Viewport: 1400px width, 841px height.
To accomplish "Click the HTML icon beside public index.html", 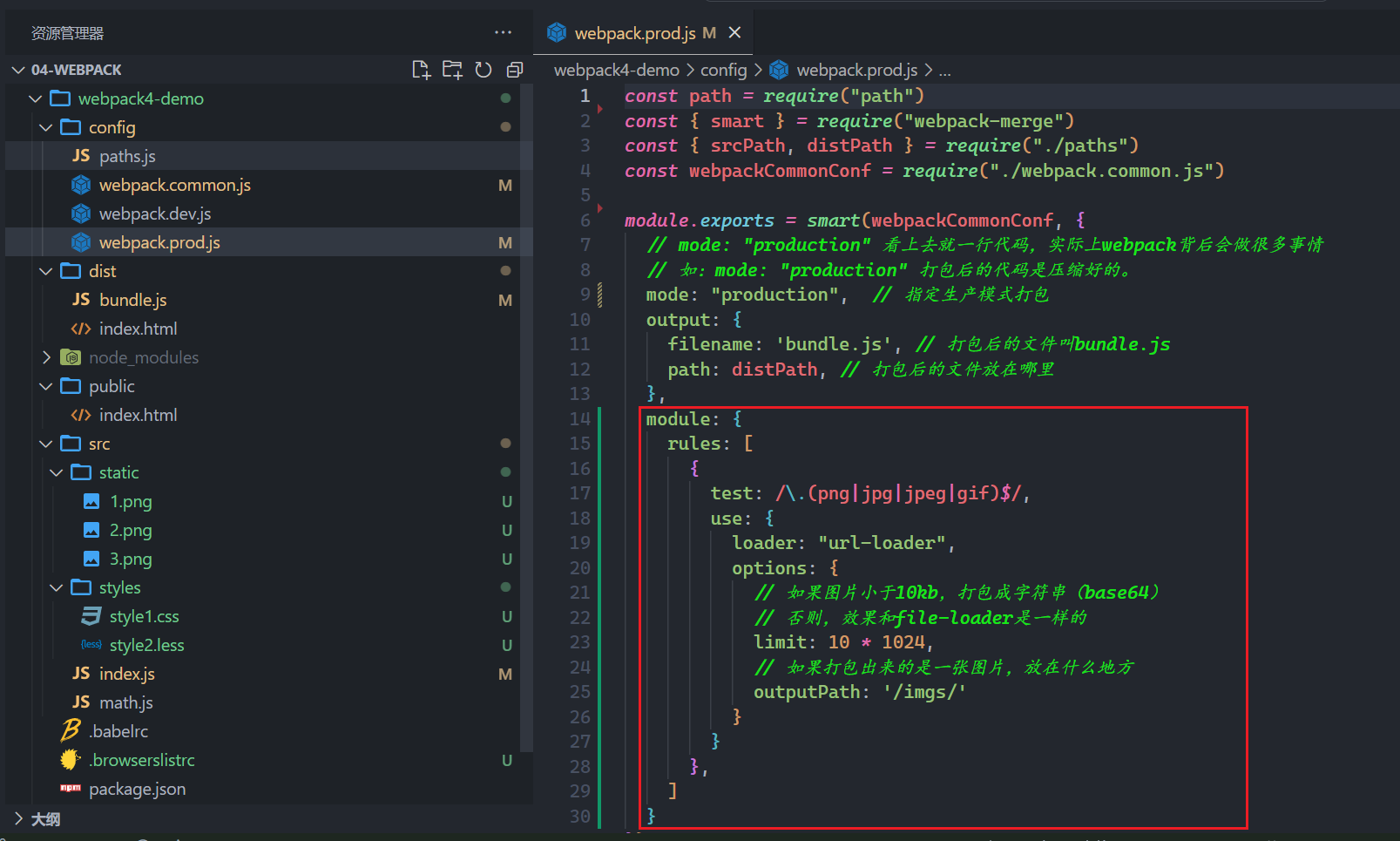I will pos(81,415).
